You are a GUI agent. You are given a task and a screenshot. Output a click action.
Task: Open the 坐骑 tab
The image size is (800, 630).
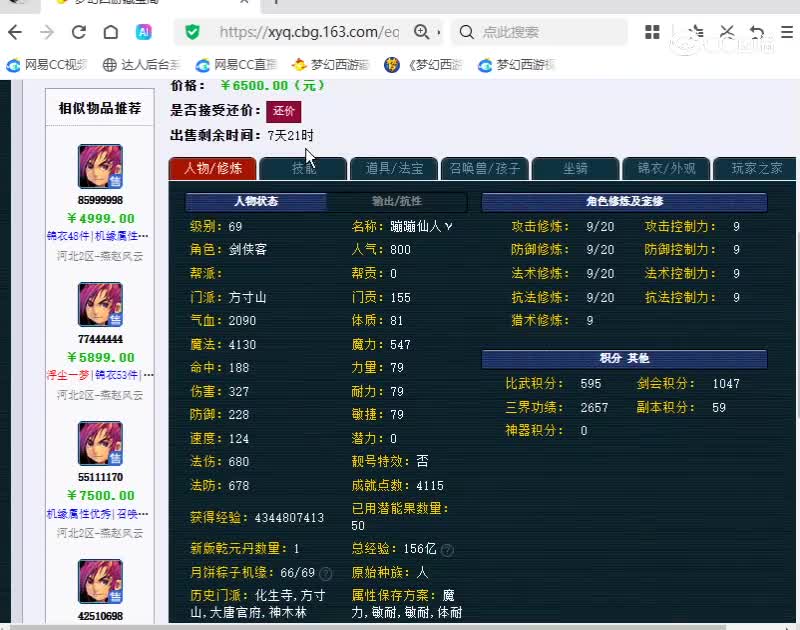coord(576,168)
